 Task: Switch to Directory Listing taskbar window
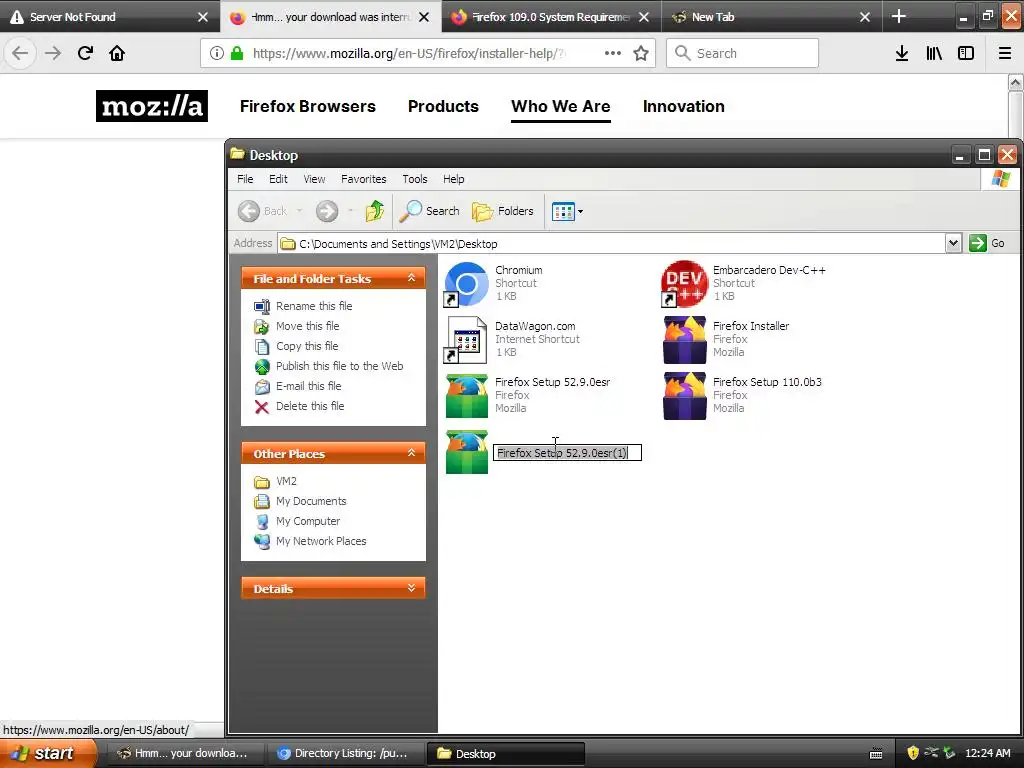pyautogui.click(x=346, y=754)
